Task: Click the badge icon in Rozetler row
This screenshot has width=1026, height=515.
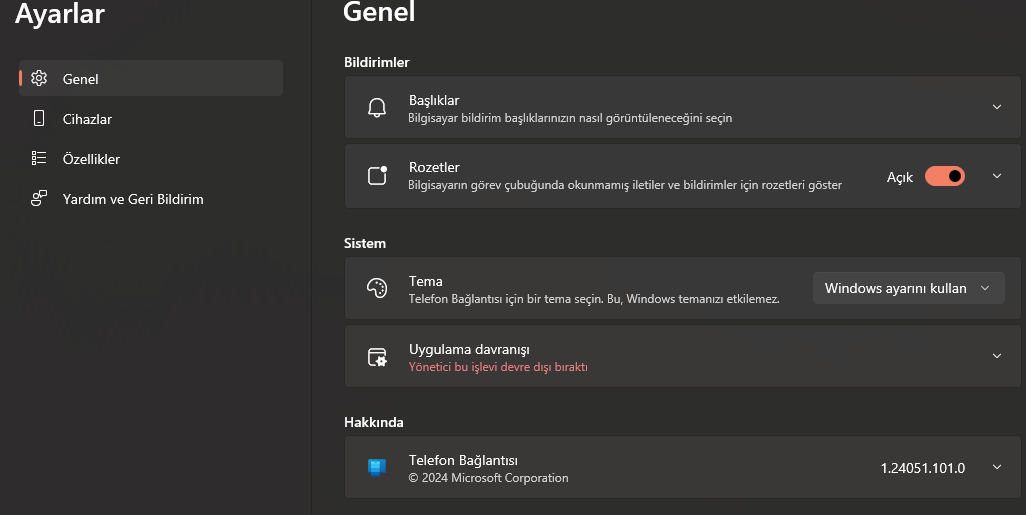Action: (378, 175)
